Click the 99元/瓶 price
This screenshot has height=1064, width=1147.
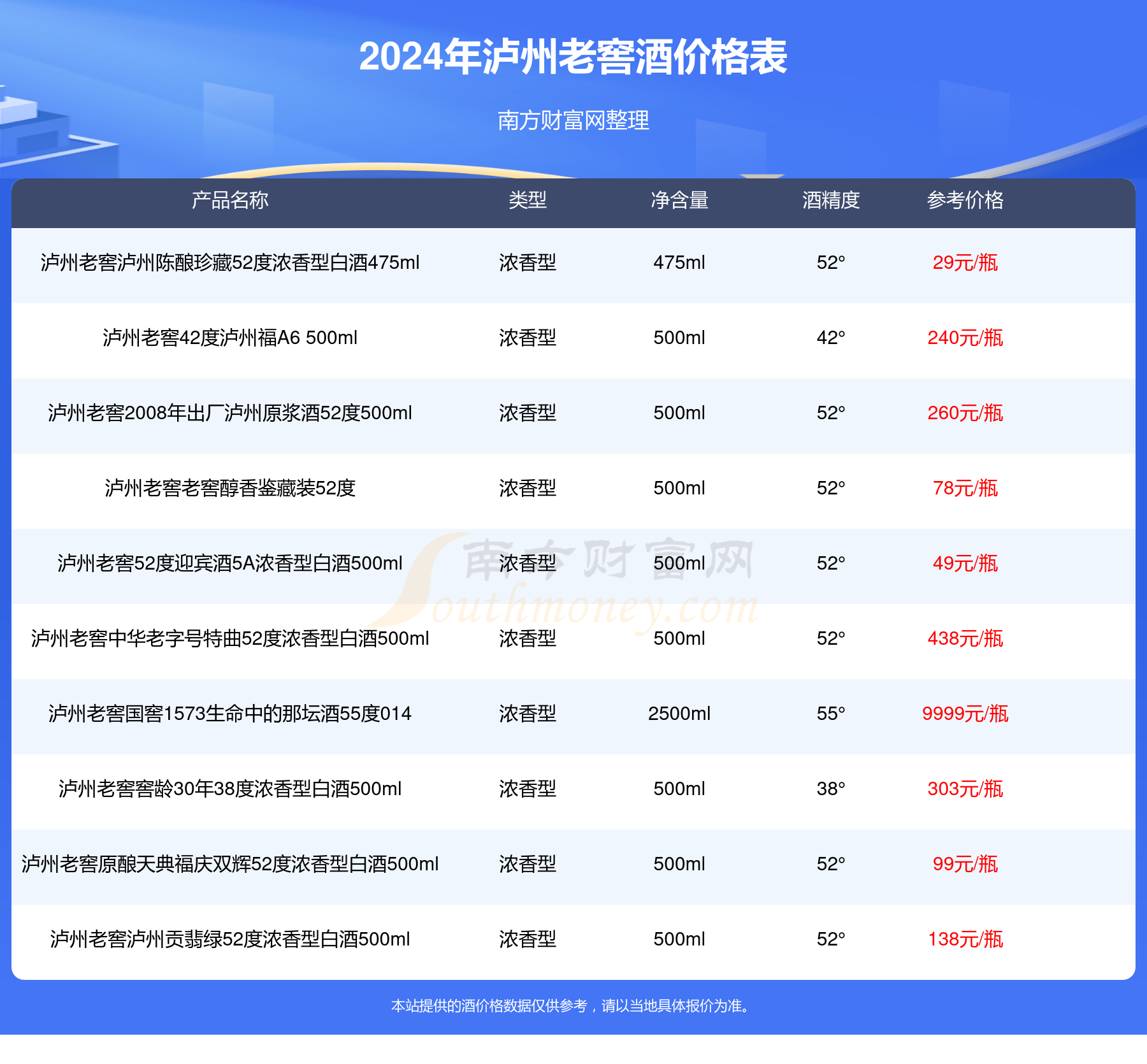click(965, 864)
